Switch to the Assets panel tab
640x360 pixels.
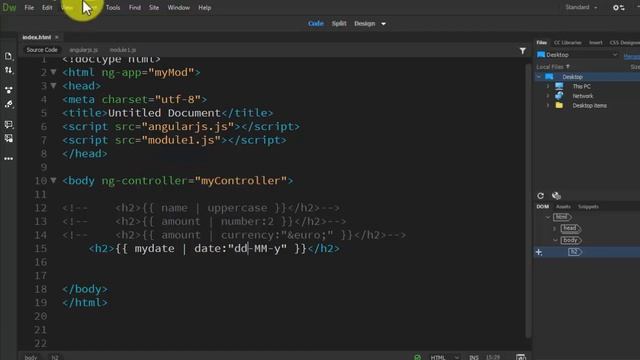click(x=563, y=207)
